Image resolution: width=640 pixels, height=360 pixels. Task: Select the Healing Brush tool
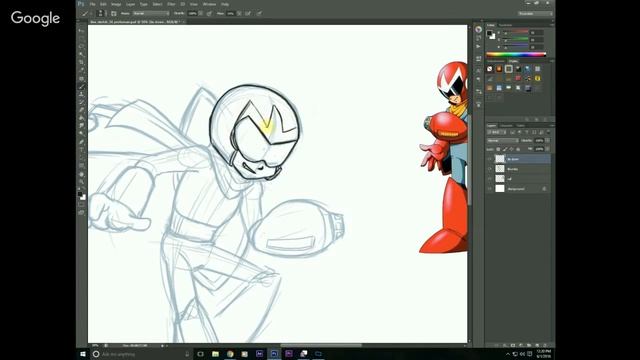(x=82, y=78)
